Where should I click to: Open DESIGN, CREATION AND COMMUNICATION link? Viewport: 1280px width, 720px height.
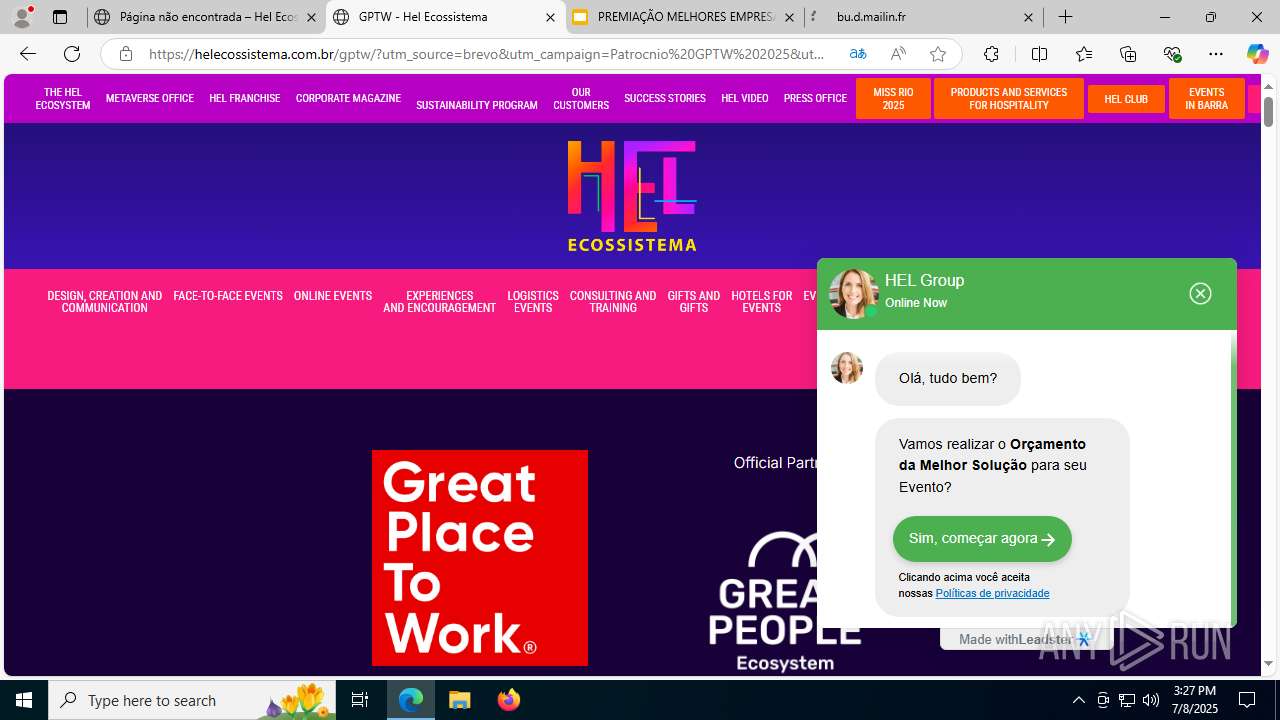point(105,302)
